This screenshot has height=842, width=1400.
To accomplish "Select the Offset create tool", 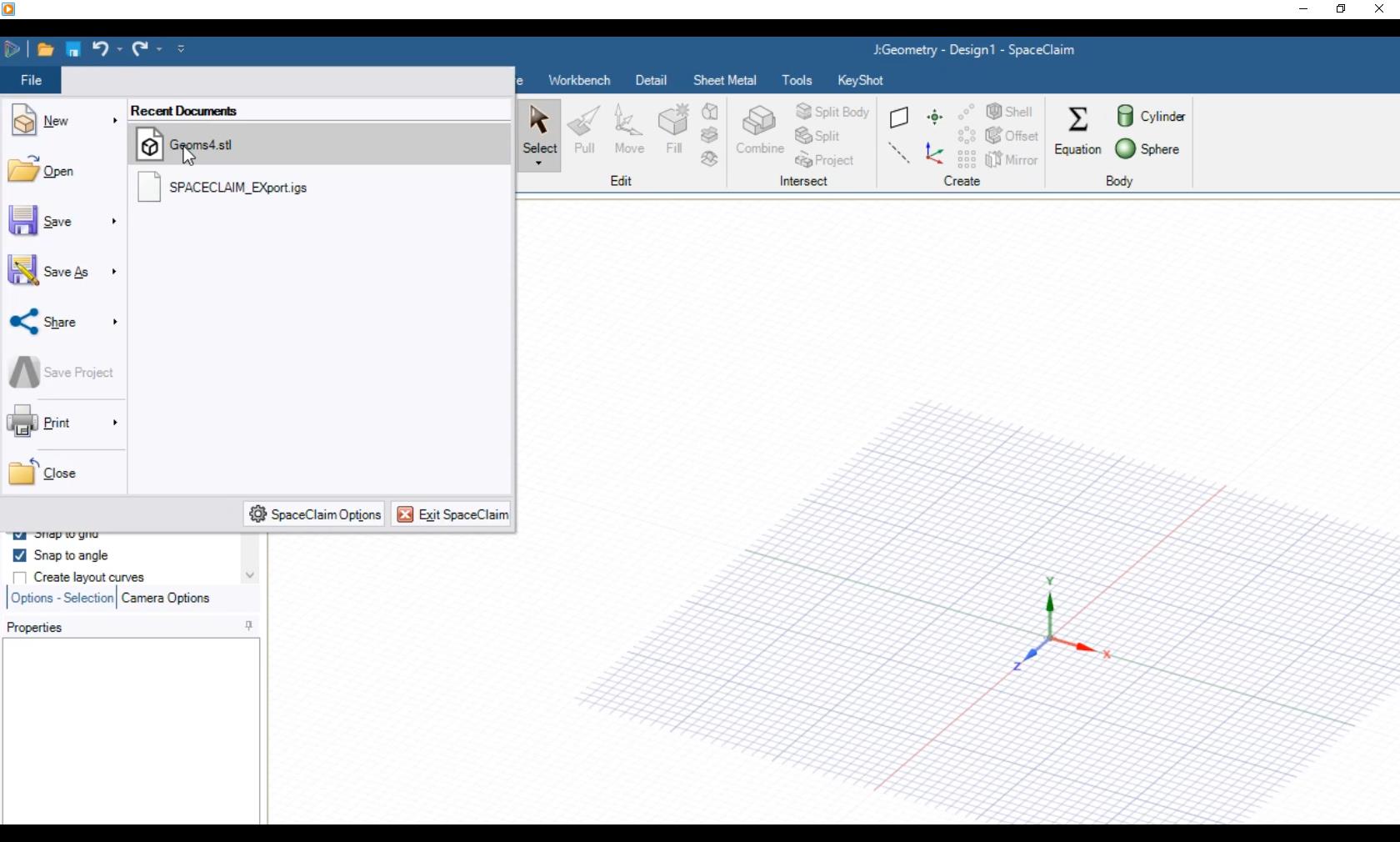I will pyautogui.click(x=1013, y=136).
